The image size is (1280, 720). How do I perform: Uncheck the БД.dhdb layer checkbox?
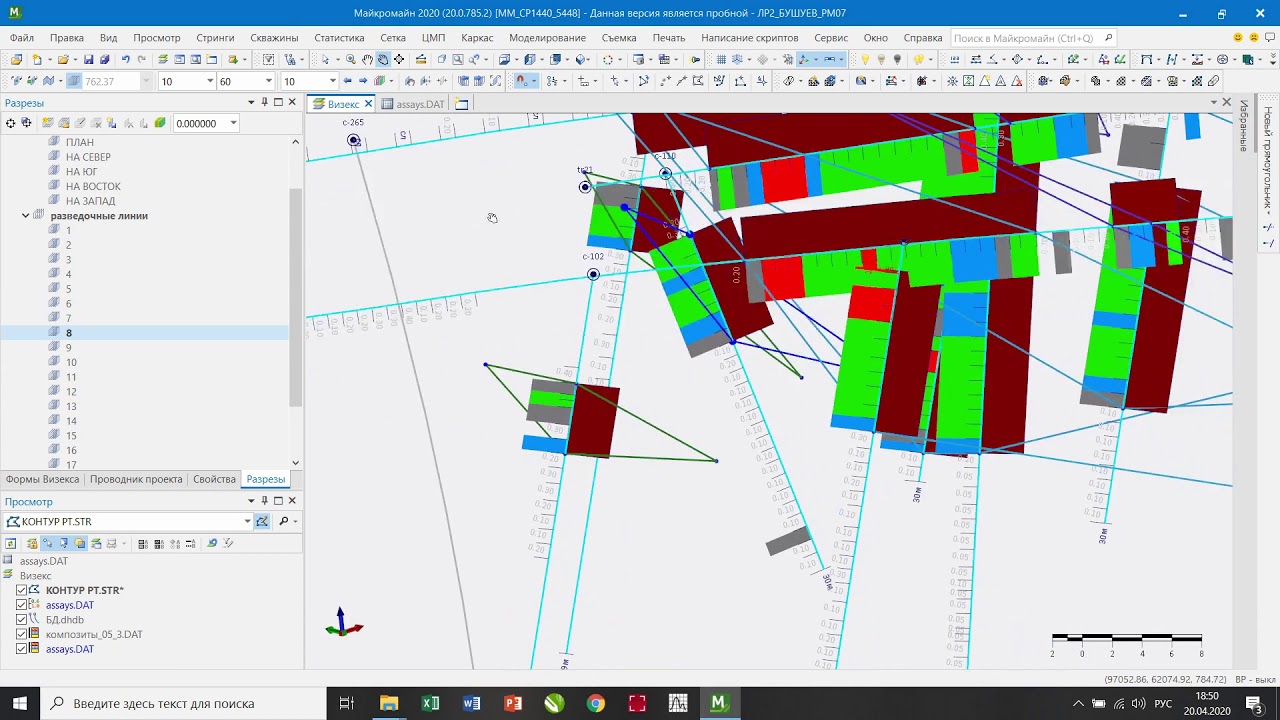click(21, 620)
